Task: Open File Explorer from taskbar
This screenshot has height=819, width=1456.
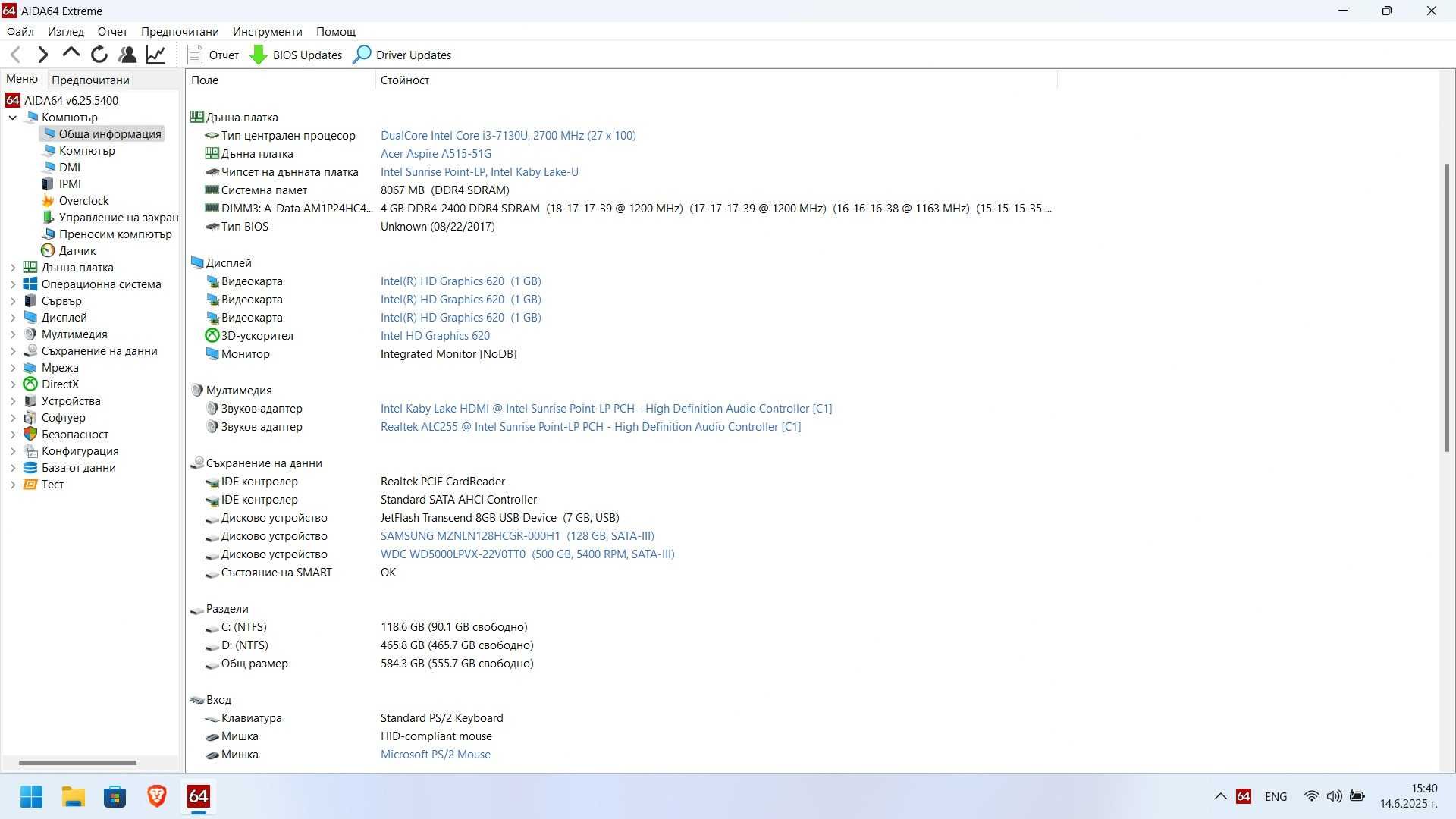Action: (x=74, y=797)
